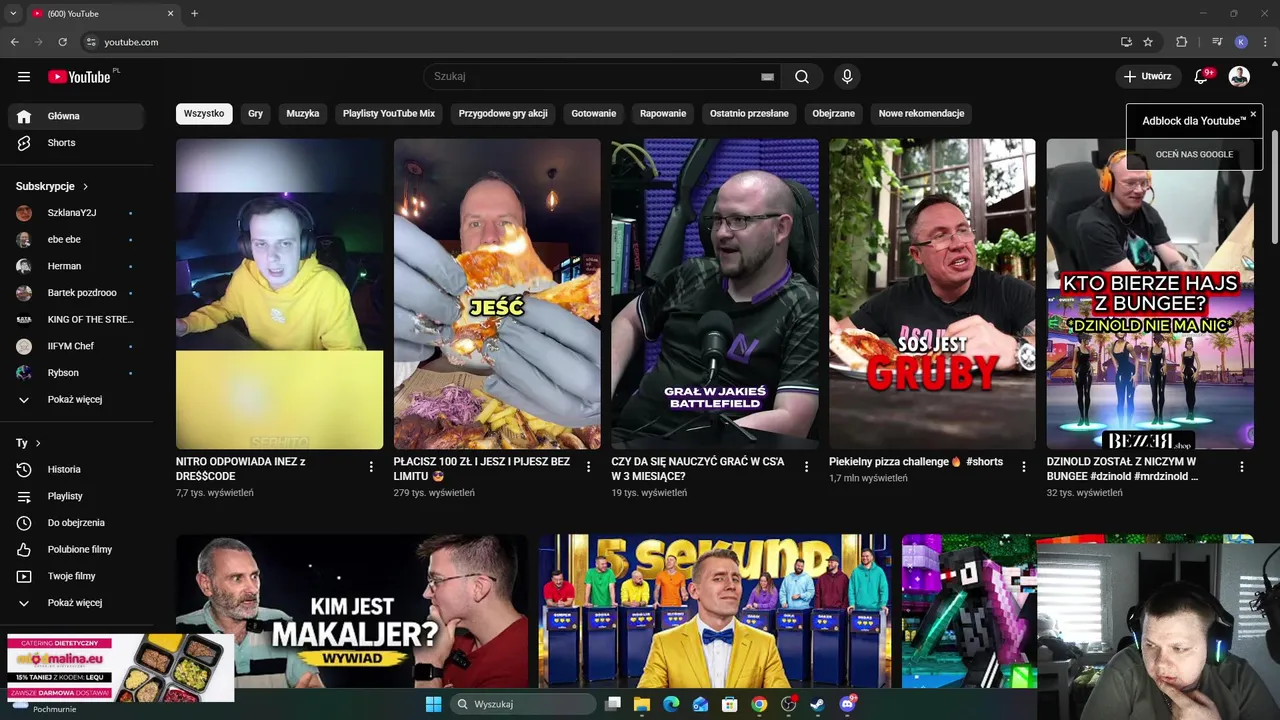
Task: Open IIFYM Chef channel
Action: [x=77, y=346]
